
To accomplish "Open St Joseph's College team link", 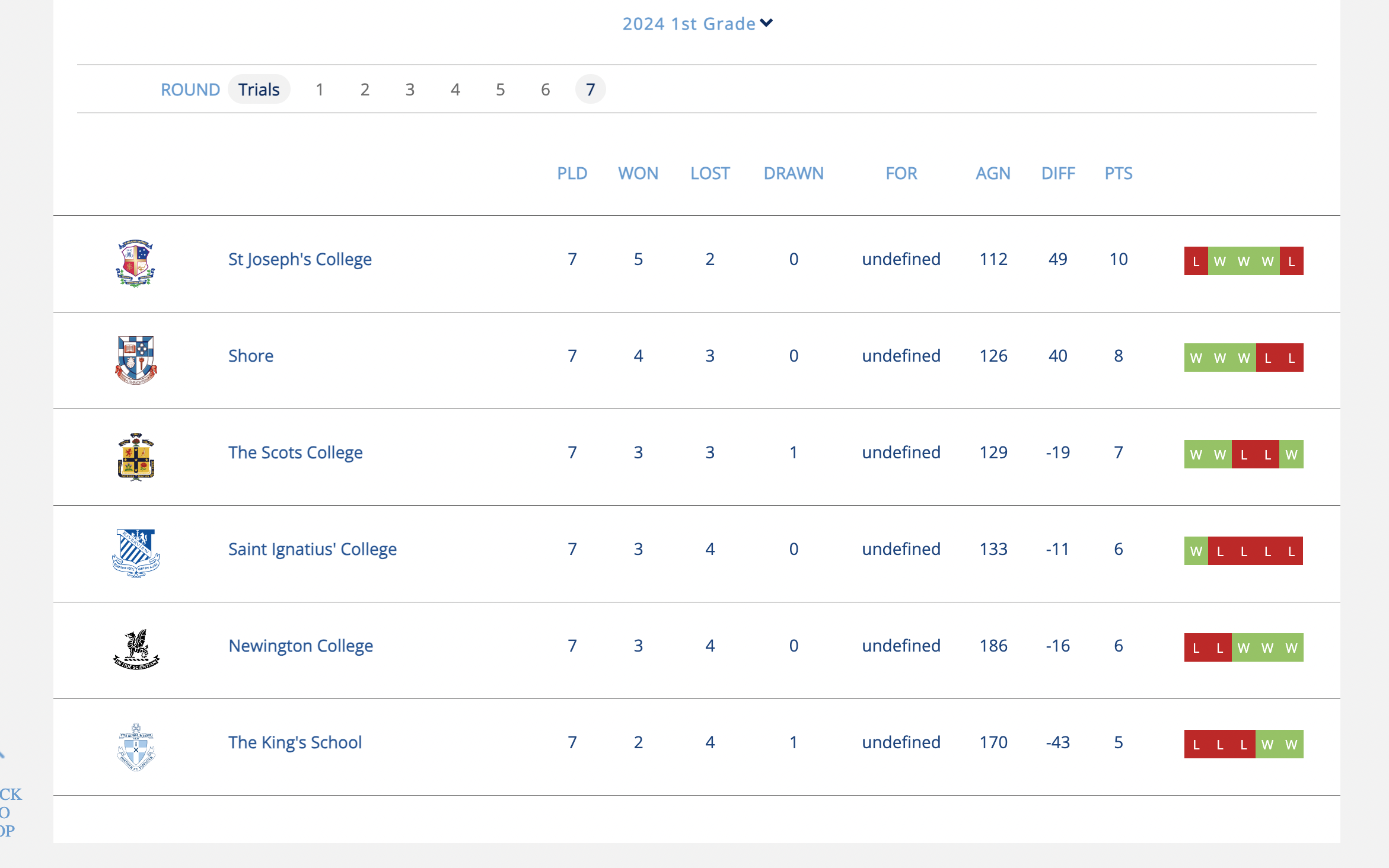I will pos(300,259).
